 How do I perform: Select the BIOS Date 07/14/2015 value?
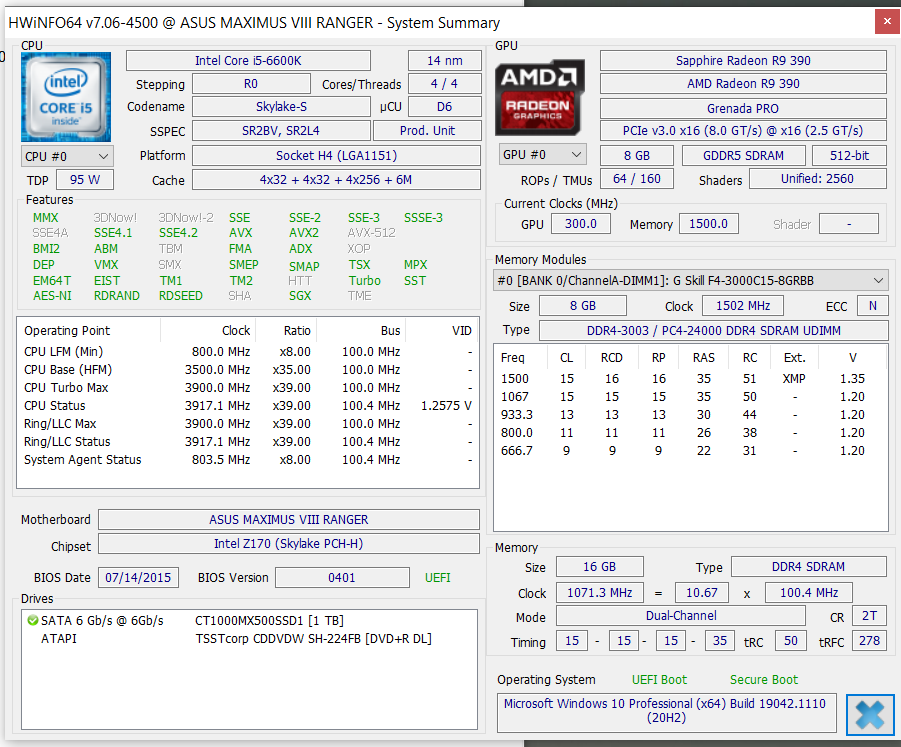tap(138, 577)
